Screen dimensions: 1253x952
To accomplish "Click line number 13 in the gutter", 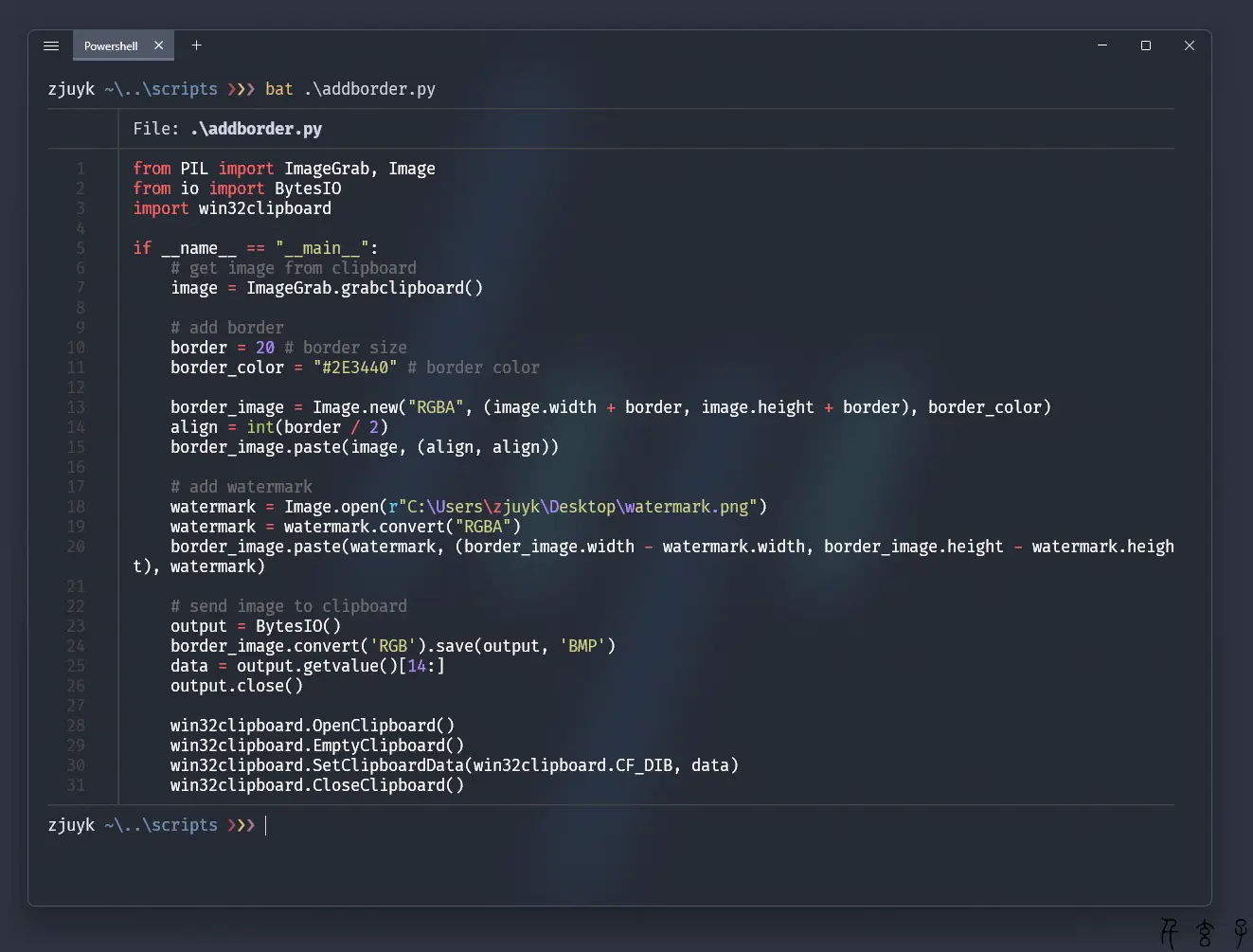I will (x=76, y=407).
